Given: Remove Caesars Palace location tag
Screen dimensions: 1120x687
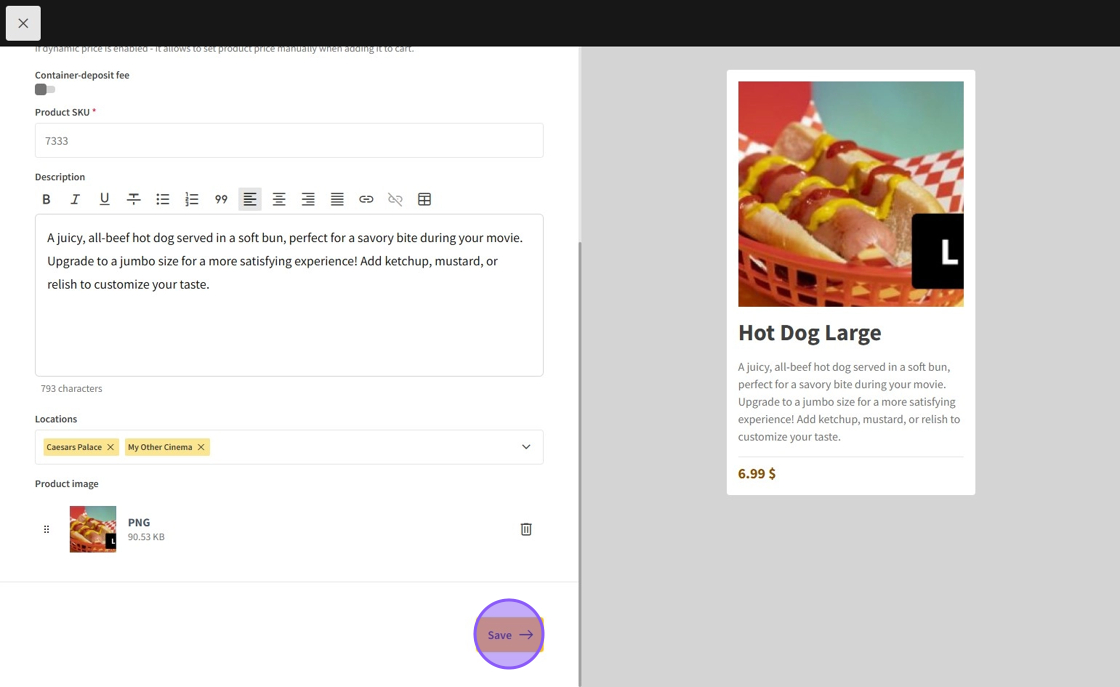Looking at the screenshot, I should [x=111, y=447].
